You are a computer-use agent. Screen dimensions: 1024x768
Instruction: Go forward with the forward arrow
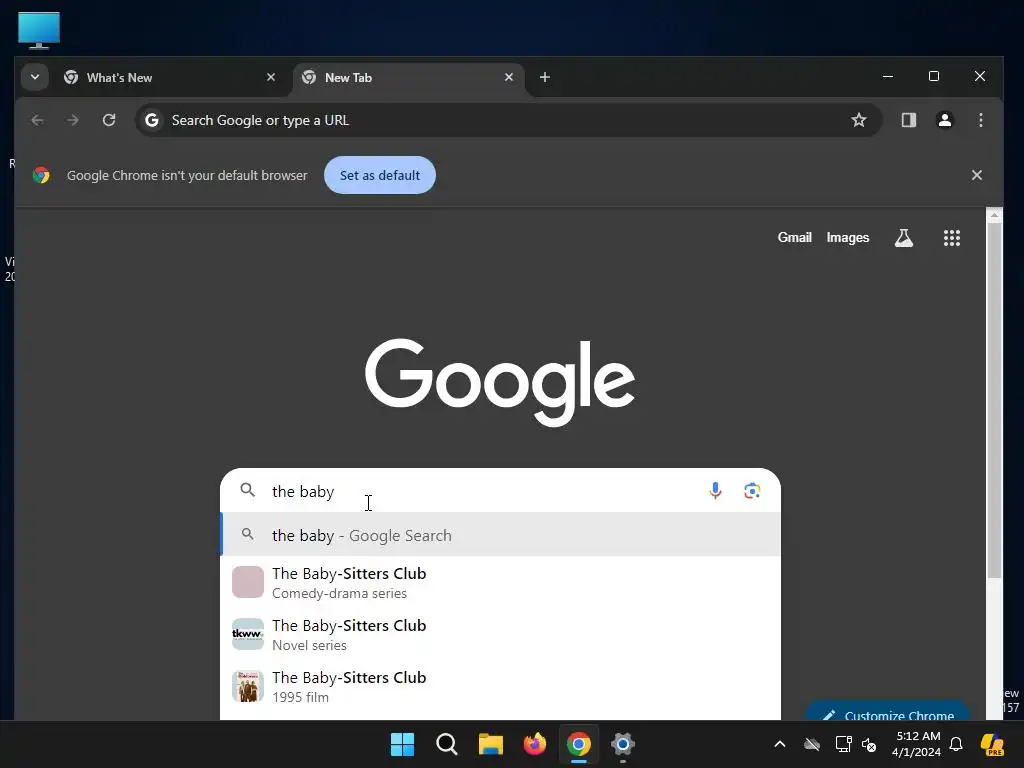click(x=73, y=120)
